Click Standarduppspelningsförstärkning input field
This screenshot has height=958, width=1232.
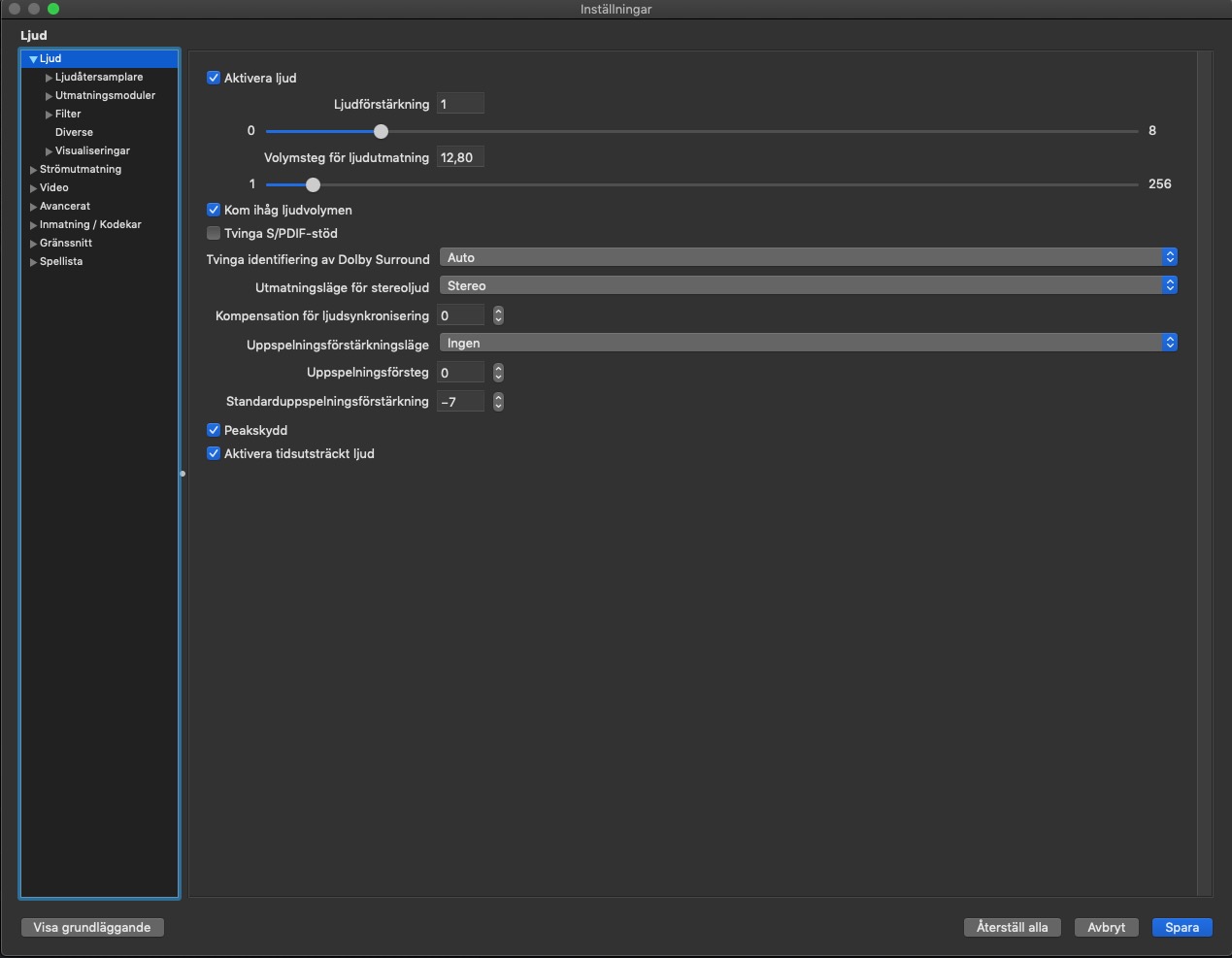tap(460, 402)
